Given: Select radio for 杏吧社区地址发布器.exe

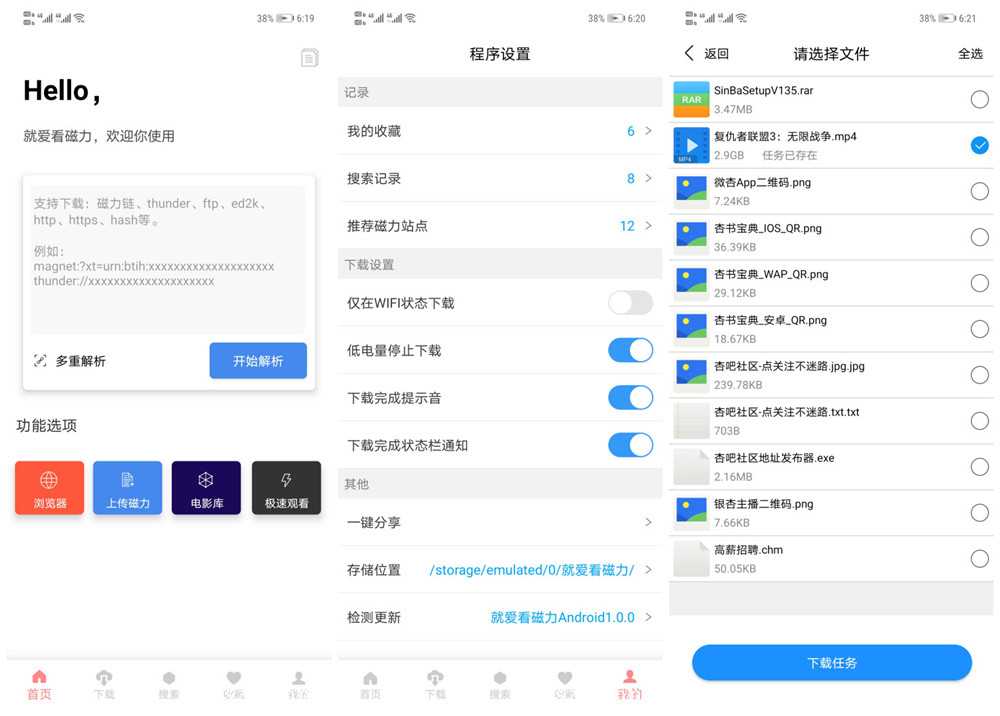Looking at the screenshot, I should point(980,467).
